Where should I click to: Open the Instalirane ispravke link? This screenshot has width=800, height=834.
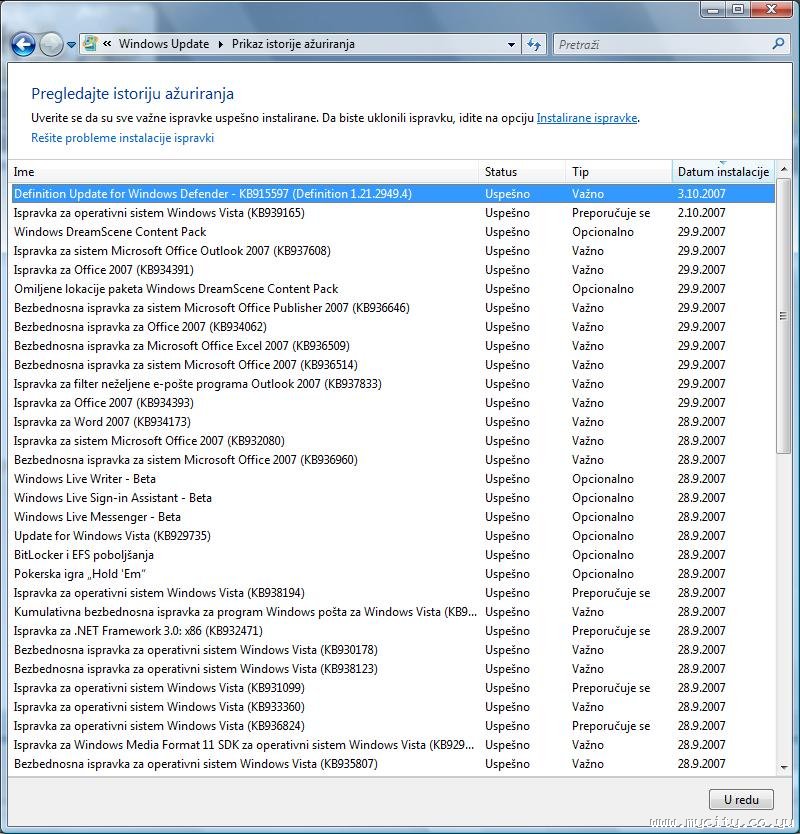pyautogui.click(x=587, y=118)
